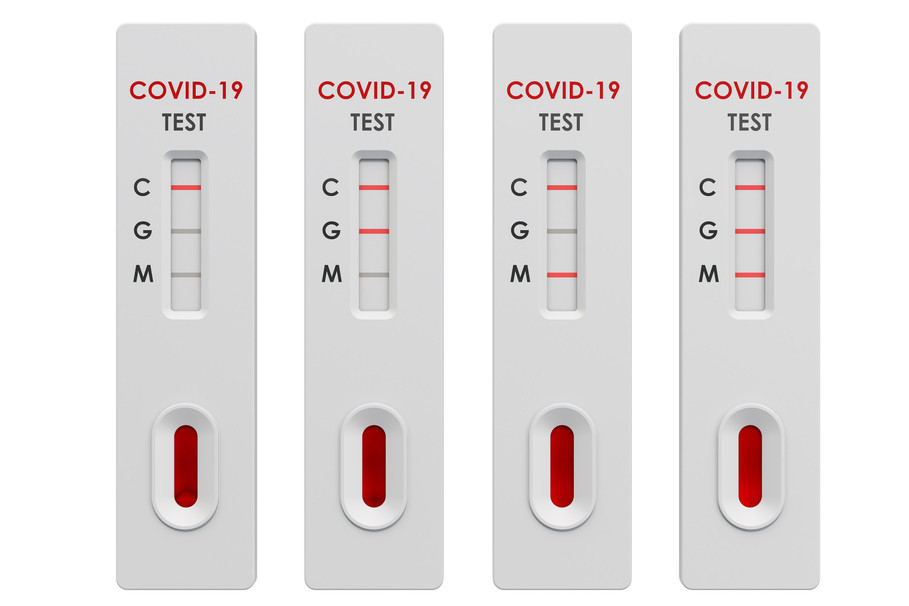Screen dimensions: 909x606
Task: Select the red C line on first cassette
Action: click(186, 187)
